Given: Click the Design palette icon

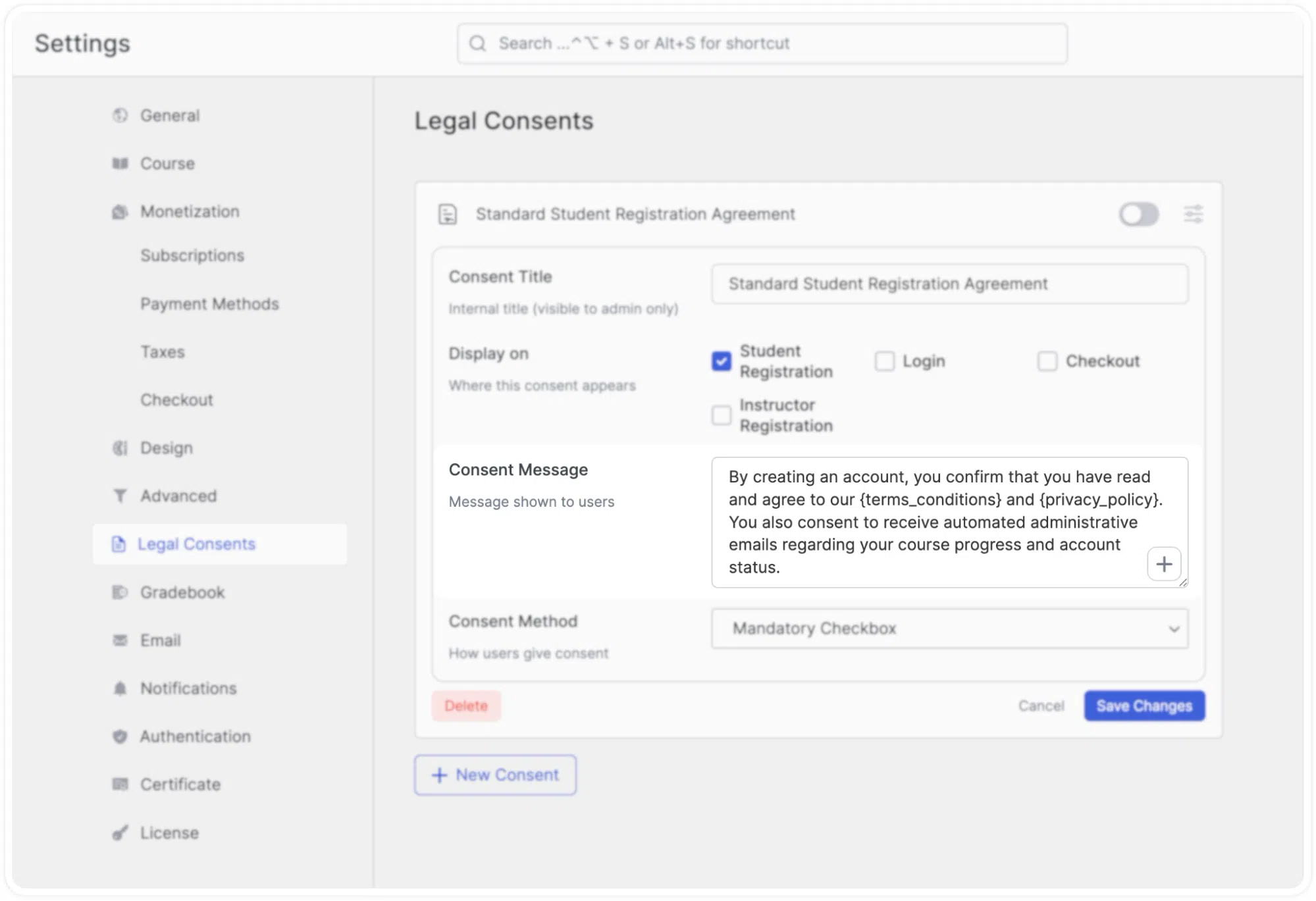Looking at the screenshot, I should point(120,448).
